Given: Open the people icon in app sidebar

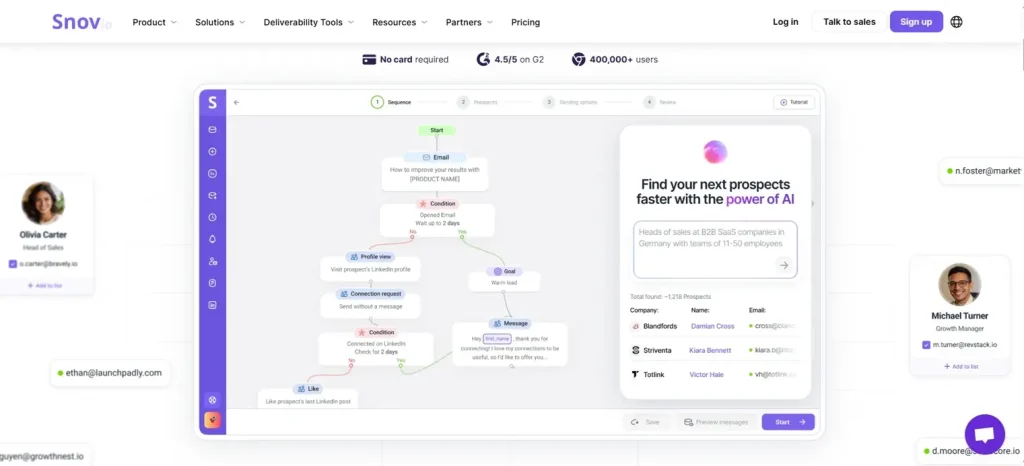Looking at the screenshot, I should 212,261.
